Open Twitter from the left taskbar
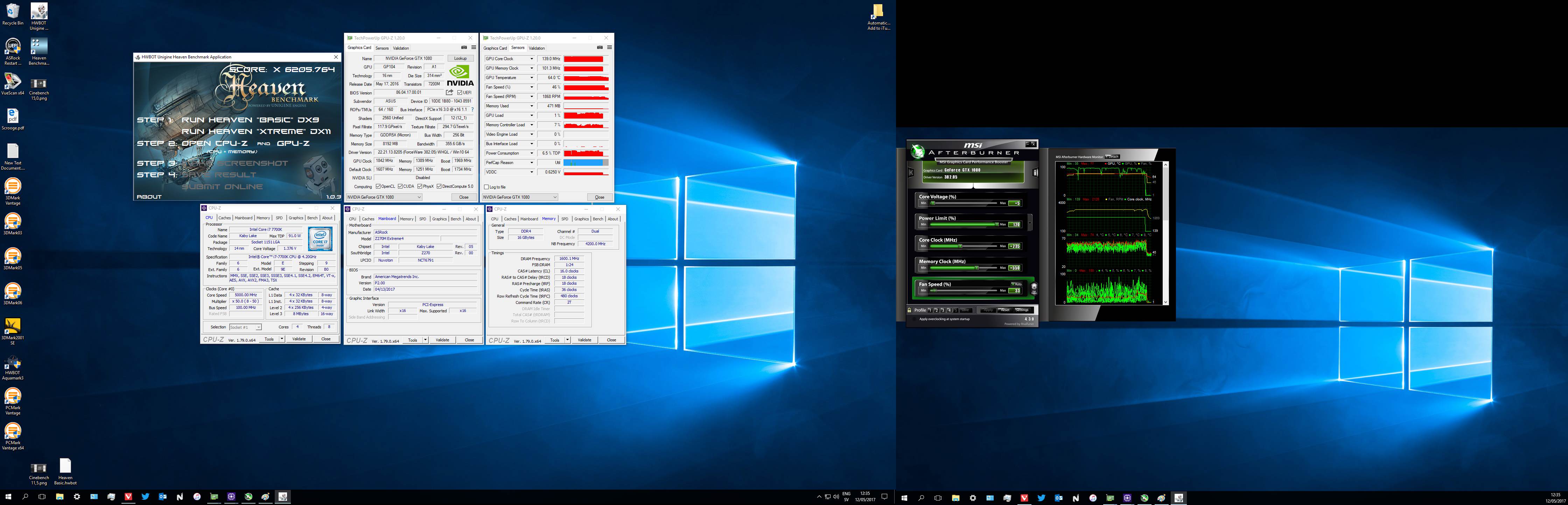Viewport: 1568px width, 505px height. [x=146, y=497]
